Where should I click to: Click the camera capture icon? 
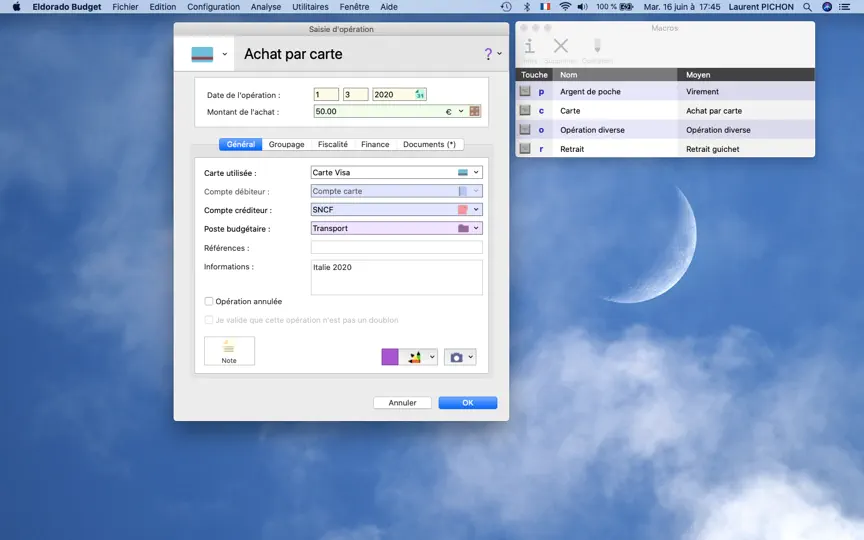pos(456,357)
